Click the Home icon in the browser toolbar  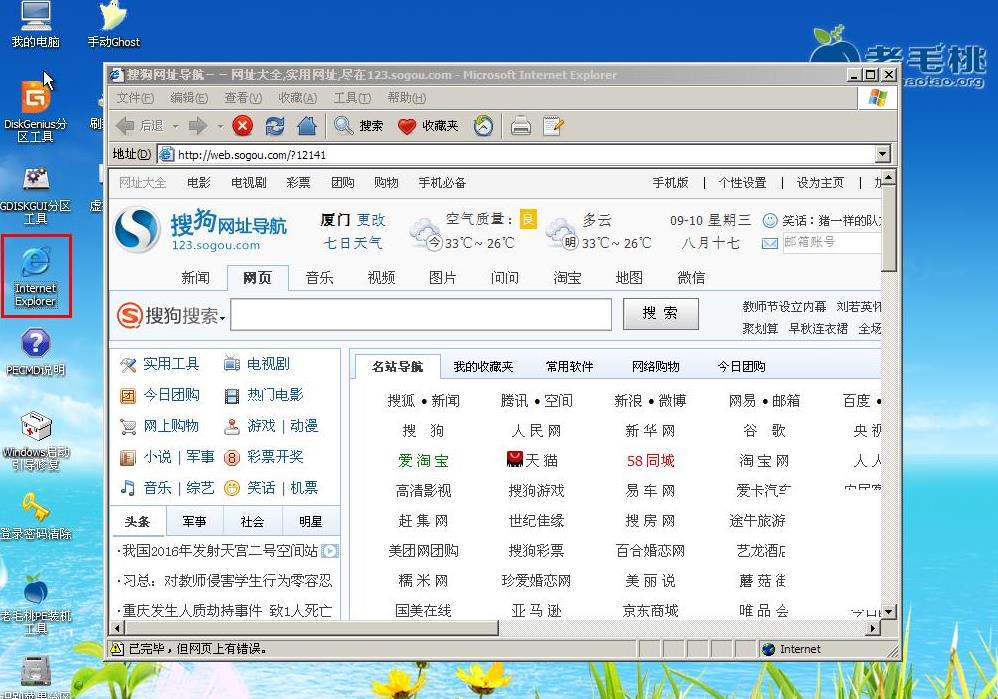(306, 125)
